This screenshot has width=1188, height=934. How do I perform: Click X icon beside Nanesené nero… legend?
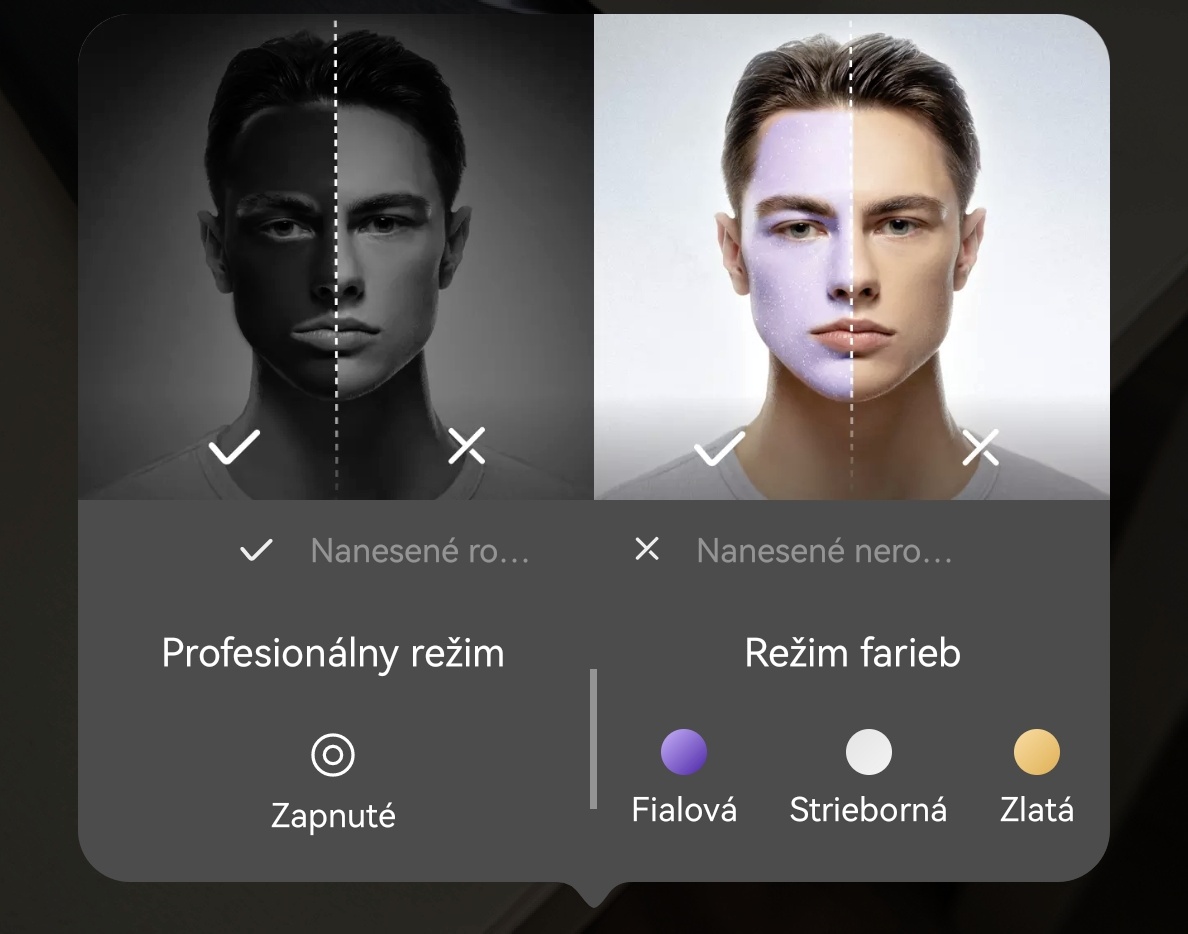pos(647,548)
